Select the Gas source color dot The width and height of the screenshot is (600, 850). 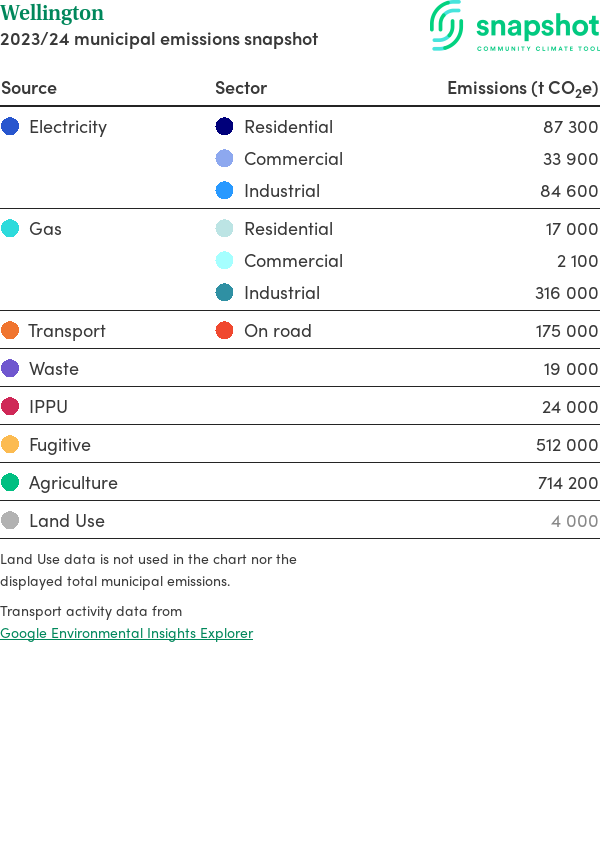pos(10,229)
